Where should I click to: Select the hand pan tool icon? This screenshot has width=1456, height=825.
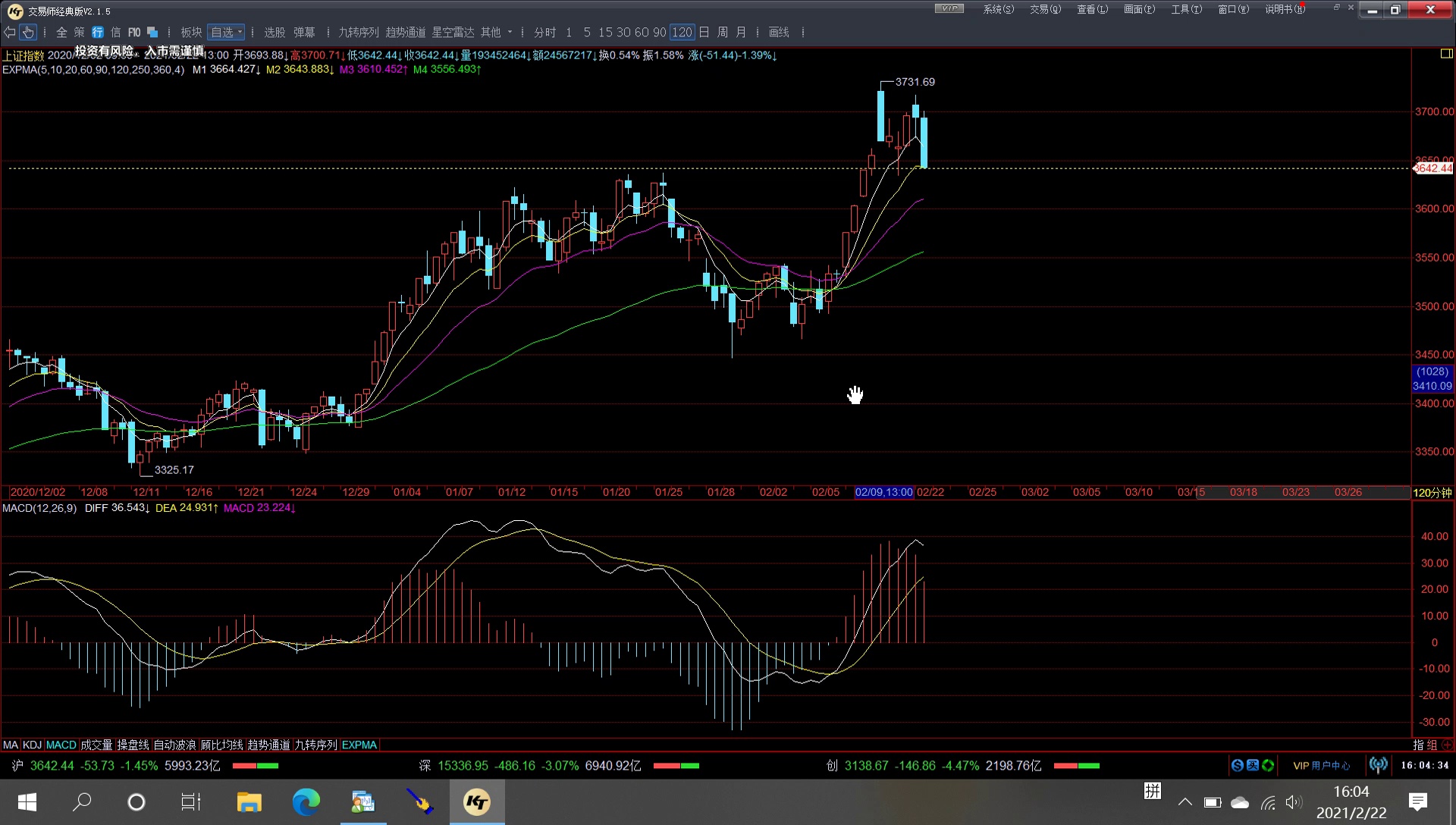(x=28, y=32)
